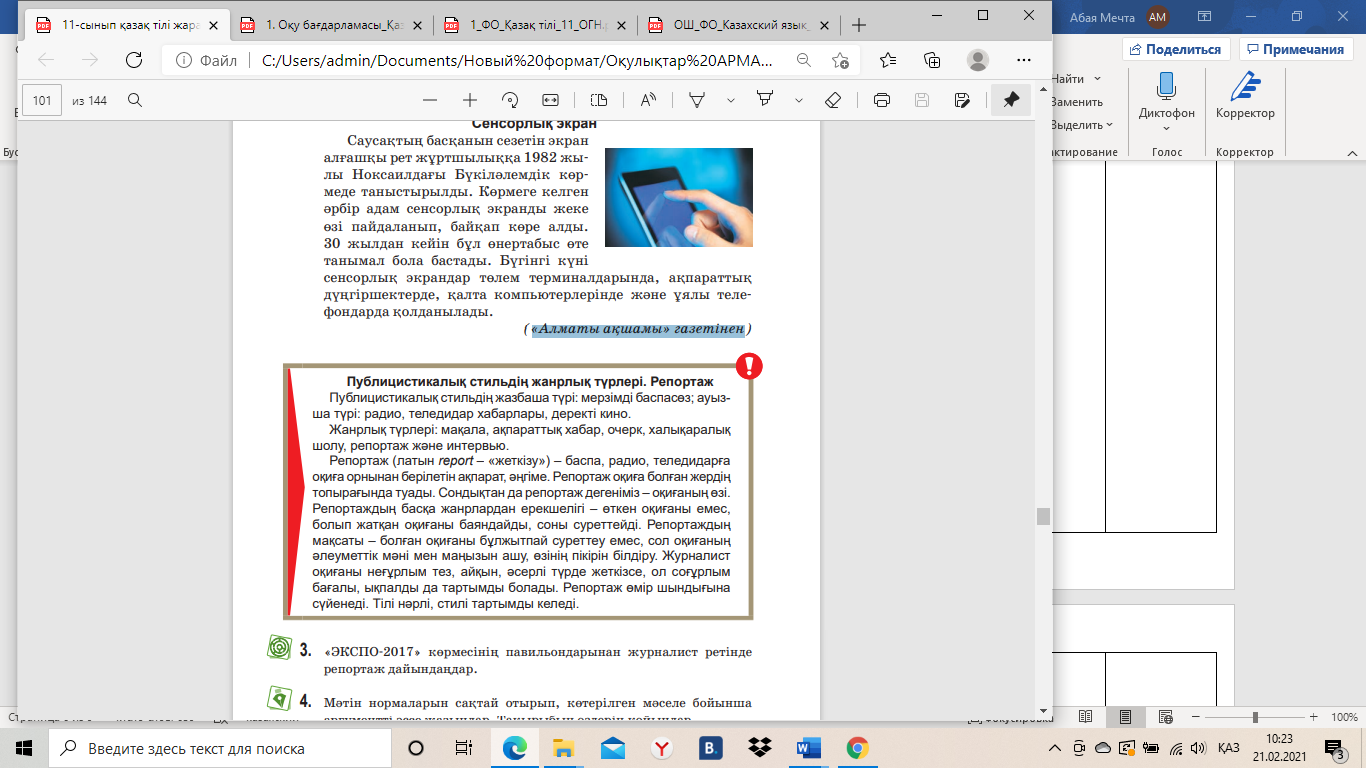Click Диктофон microphone in Word ribbon
Screen dimensions: 1366x768
pos(1166,87)
